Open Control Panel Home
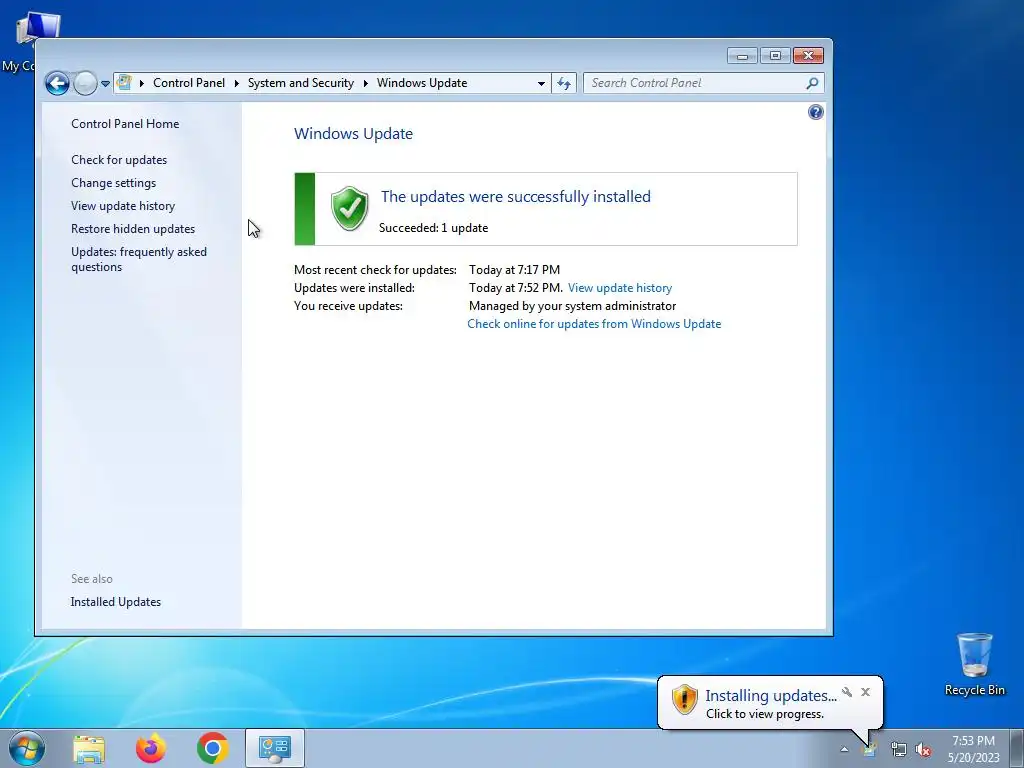Image resolution: width=1024 pixels, height=768 pixels. coord(125,123)
